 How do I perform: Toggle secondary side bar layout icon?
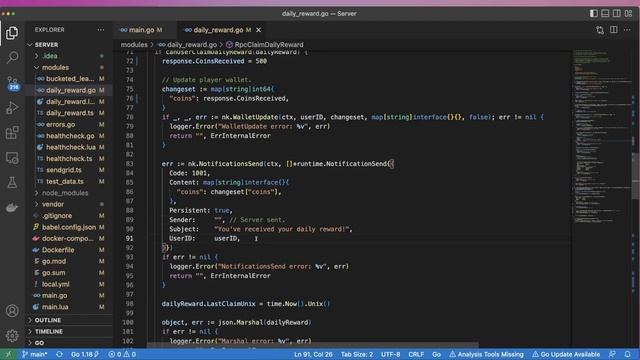pos(617,13)
